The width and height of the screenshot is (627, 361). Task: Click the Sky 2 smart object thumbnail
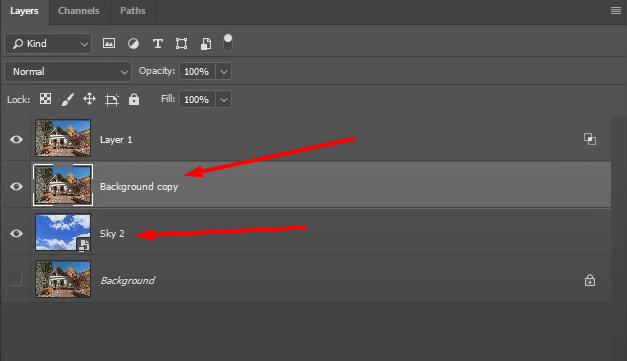[63, 232]
